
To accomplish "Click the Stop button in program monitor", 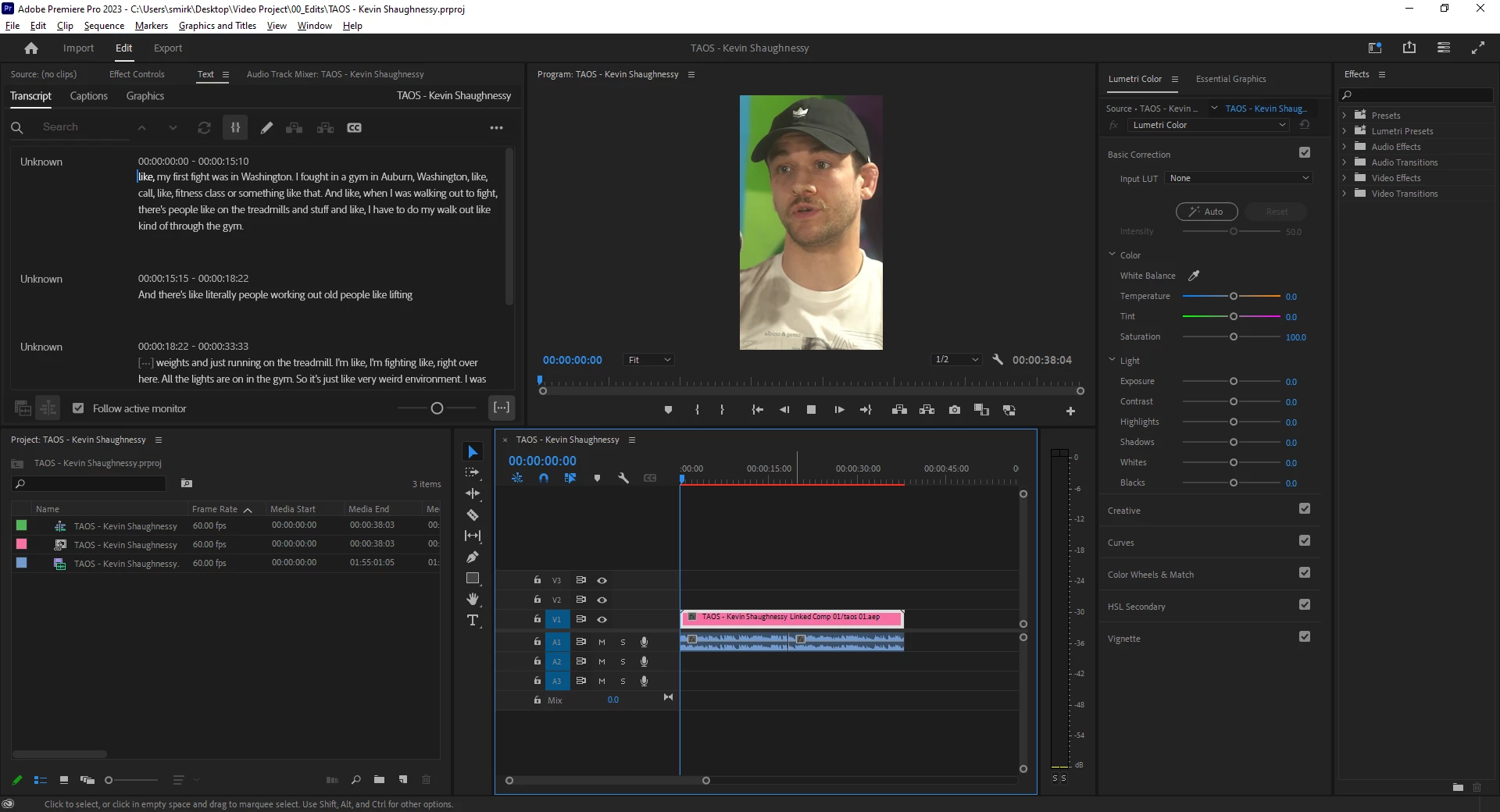I will point(811,410).
